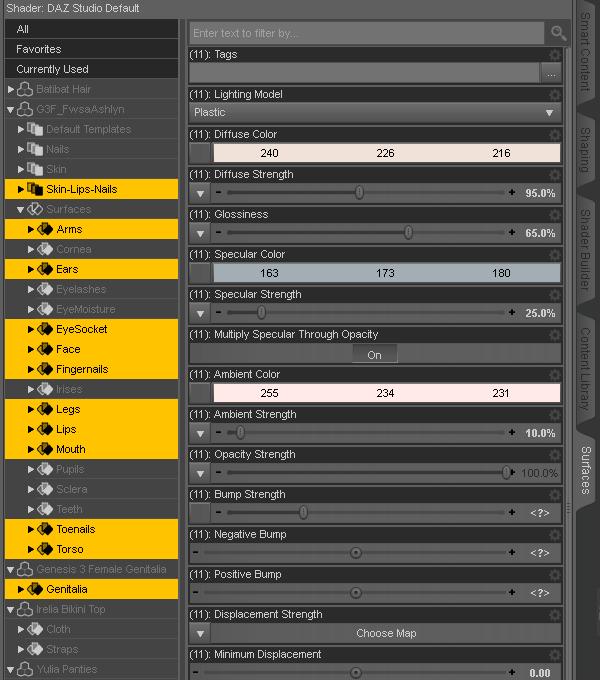This screenshot has height=680, width=600.
Task: Select the All filter category
Action: 91,29
